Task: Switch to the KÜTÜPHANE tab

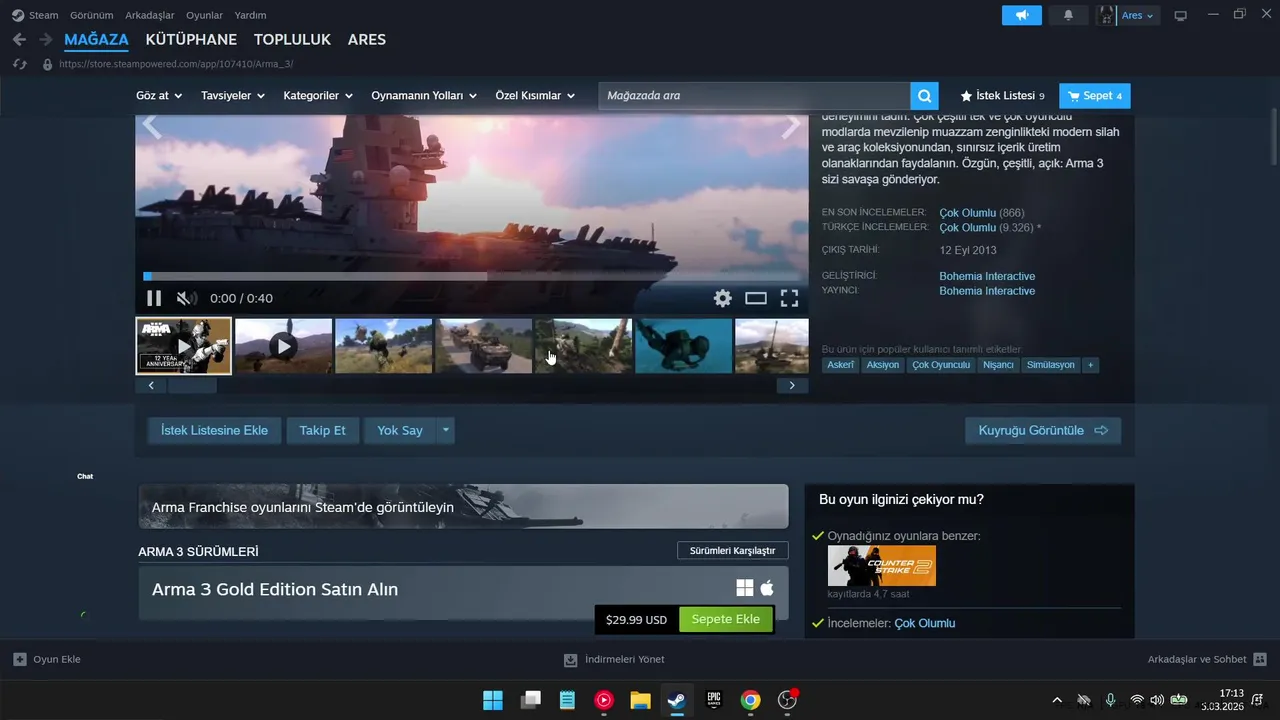Action: point(191,39)
